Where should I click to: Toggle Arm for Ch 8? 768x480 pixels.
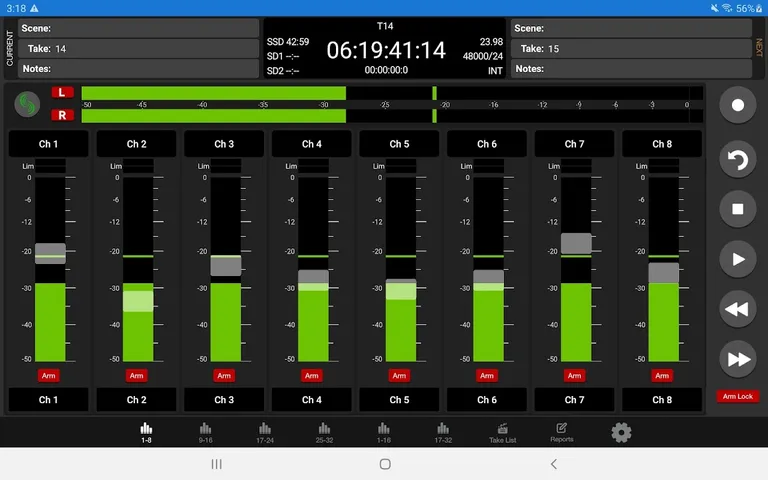coord(662,376)
